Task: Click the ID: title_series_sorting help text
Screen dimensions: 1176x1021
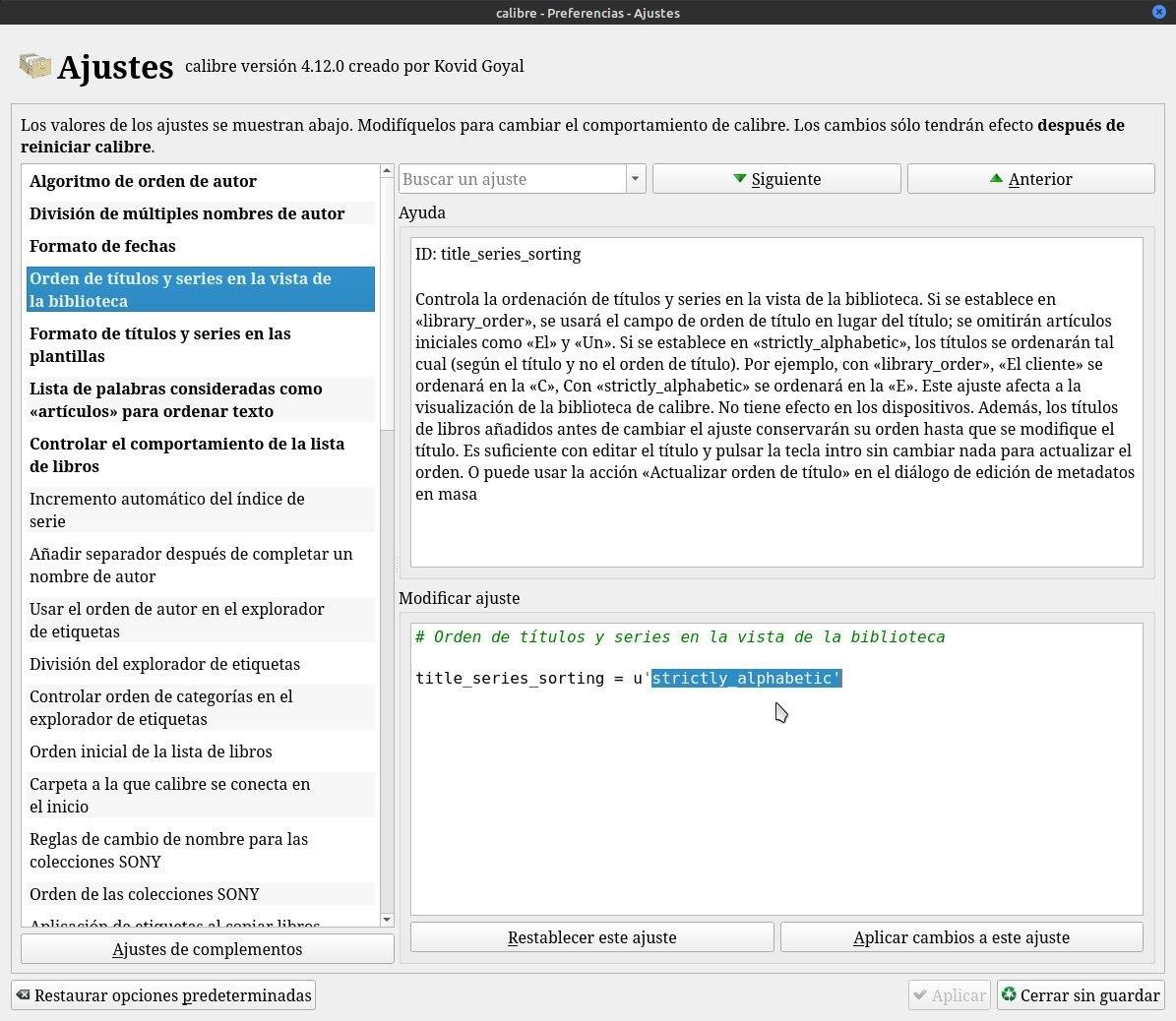Action: [x=498, y=254]
